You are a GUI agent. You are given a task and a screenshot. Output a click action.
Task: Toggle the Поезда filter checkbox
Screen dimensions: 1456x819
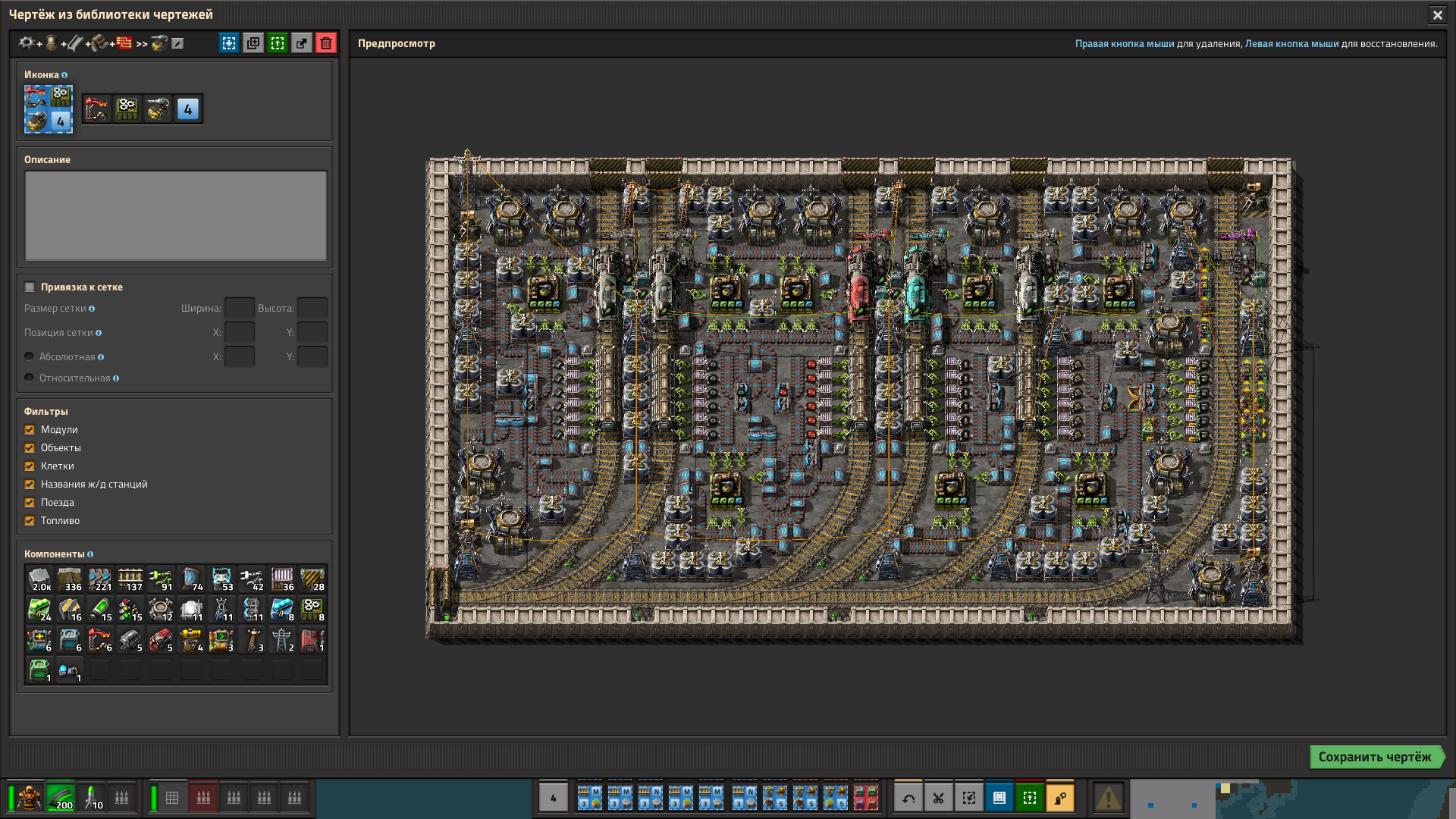[30, 503]
